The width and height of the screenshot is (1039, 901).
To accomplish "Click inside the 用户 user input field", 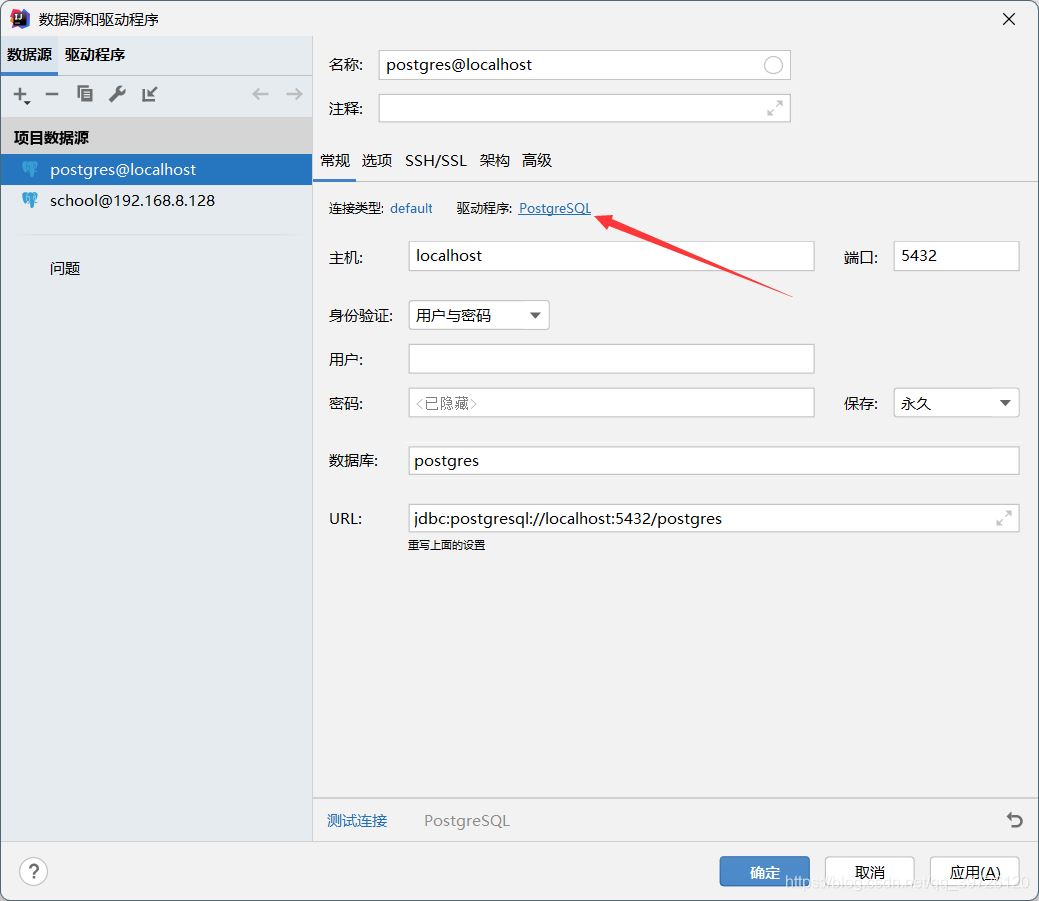I will click(x=610, y=358).
